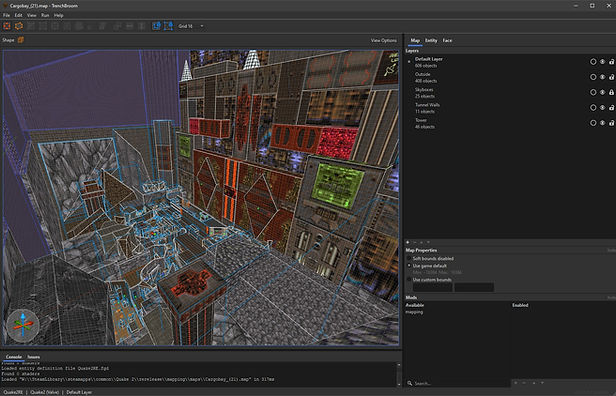
Task: Click the second custom bounds input field
Action: 474,287
